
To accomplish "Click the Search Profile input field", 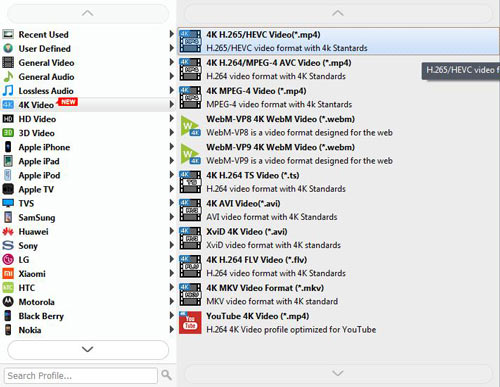I will point(81,376).
